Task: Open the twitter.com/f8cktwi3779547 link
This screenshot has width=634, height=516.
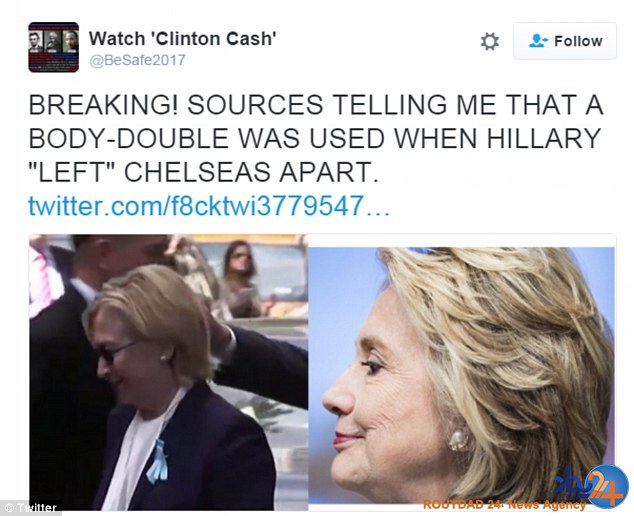Action: [x=196, y=205]
